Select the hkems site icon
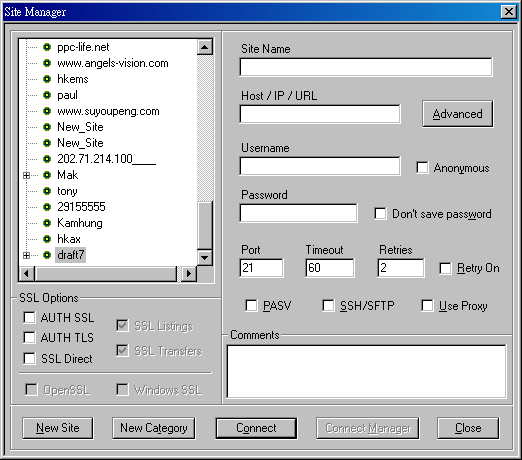The width and height of the screenshot is (522, 460). tap(47, 79)
